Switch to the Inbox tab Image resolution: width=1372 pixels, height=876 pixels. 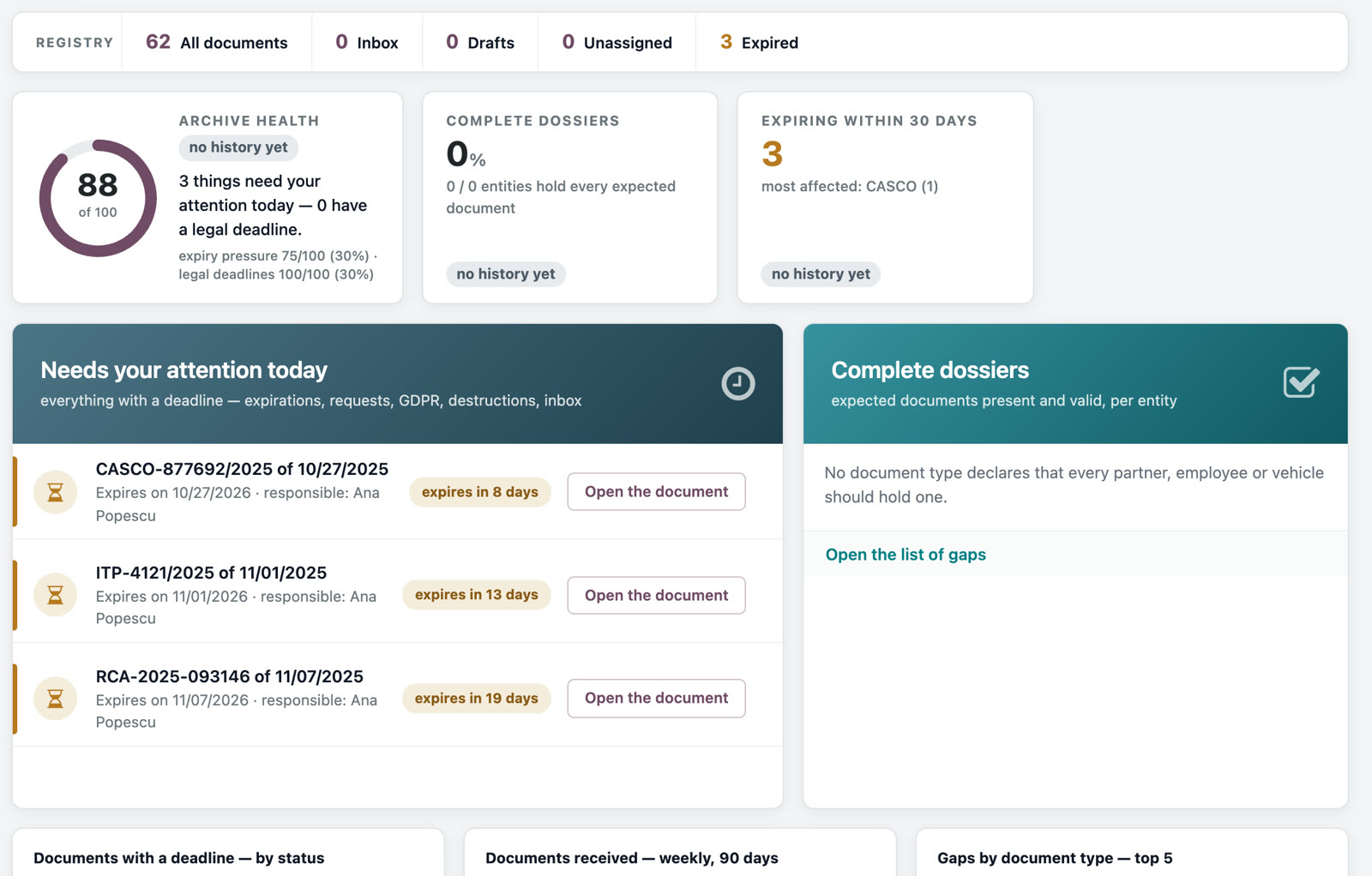[367, 42]
